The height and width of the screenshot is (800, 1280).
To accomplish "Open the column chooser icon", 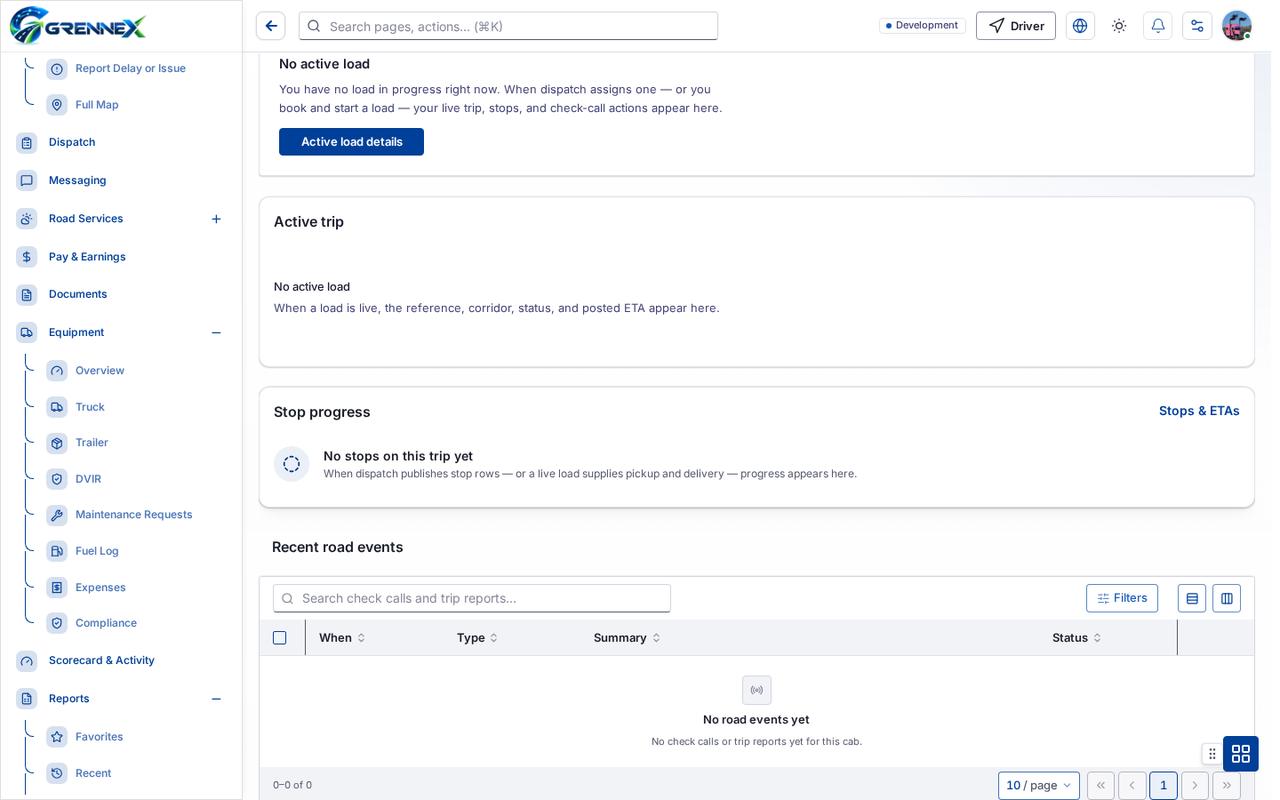I will [x=1227, y=598].
